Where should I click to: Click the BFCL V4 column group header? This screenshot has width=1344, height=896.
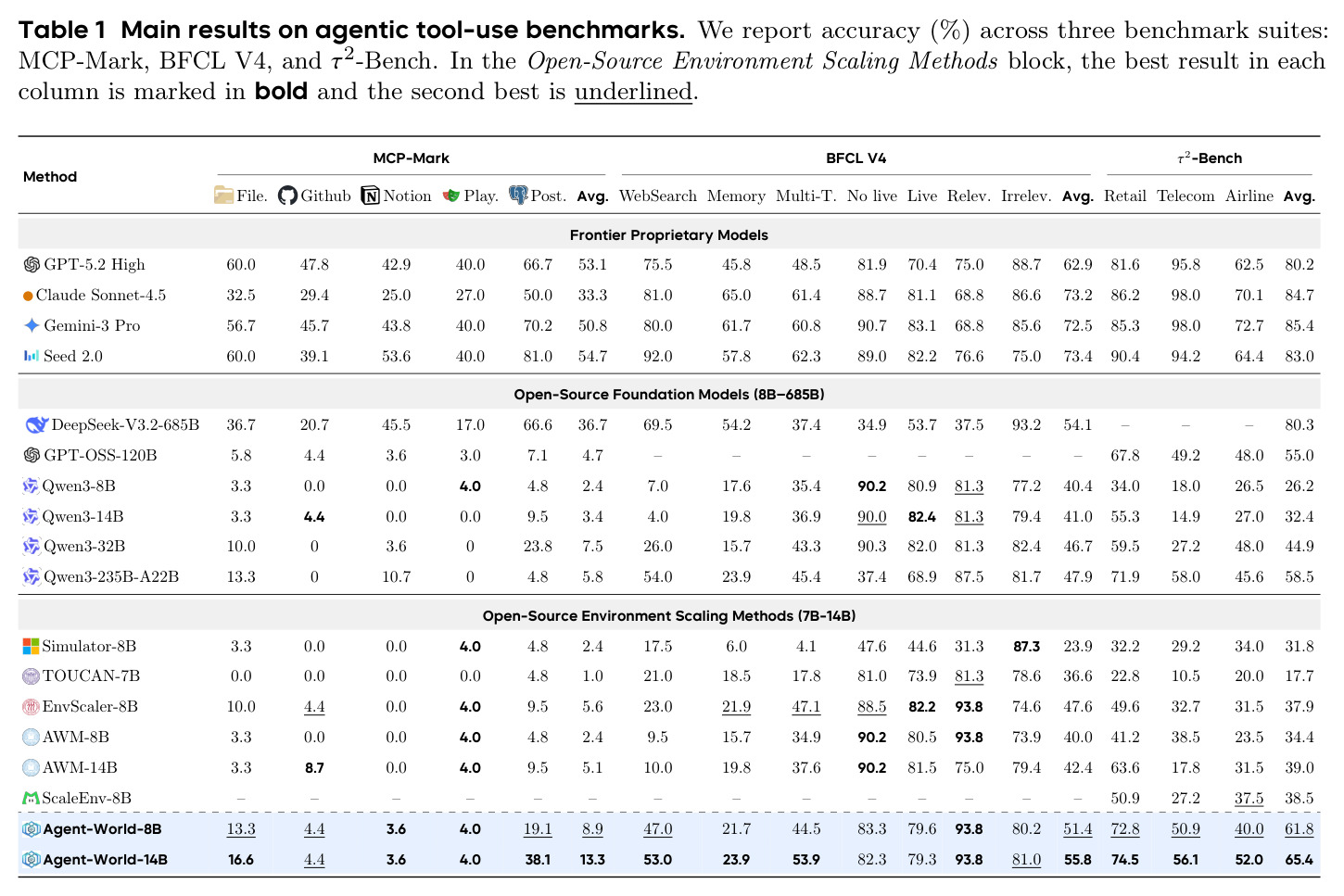856,158
